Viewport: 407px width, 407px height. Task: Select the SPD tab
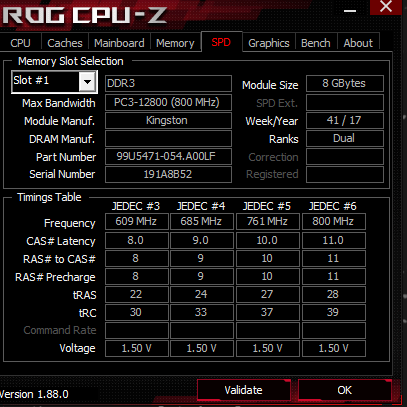click(x=221, y=42)
